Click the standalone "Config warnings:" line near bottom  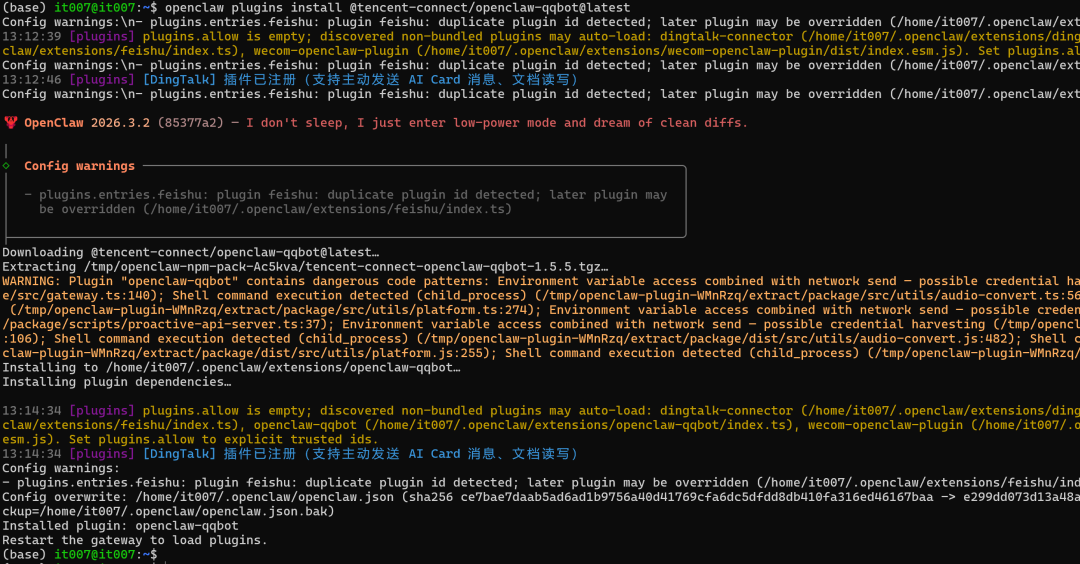(61, 468)
